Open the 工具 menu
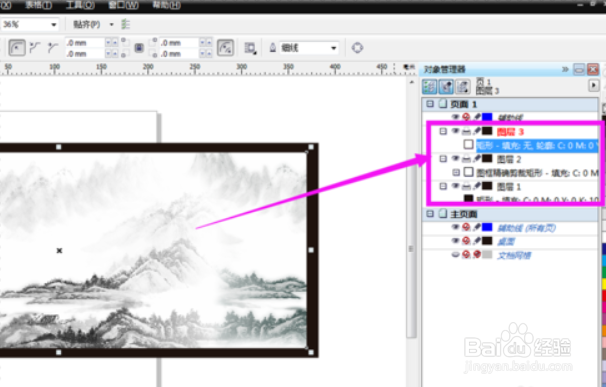 click(x=80, y=5)
